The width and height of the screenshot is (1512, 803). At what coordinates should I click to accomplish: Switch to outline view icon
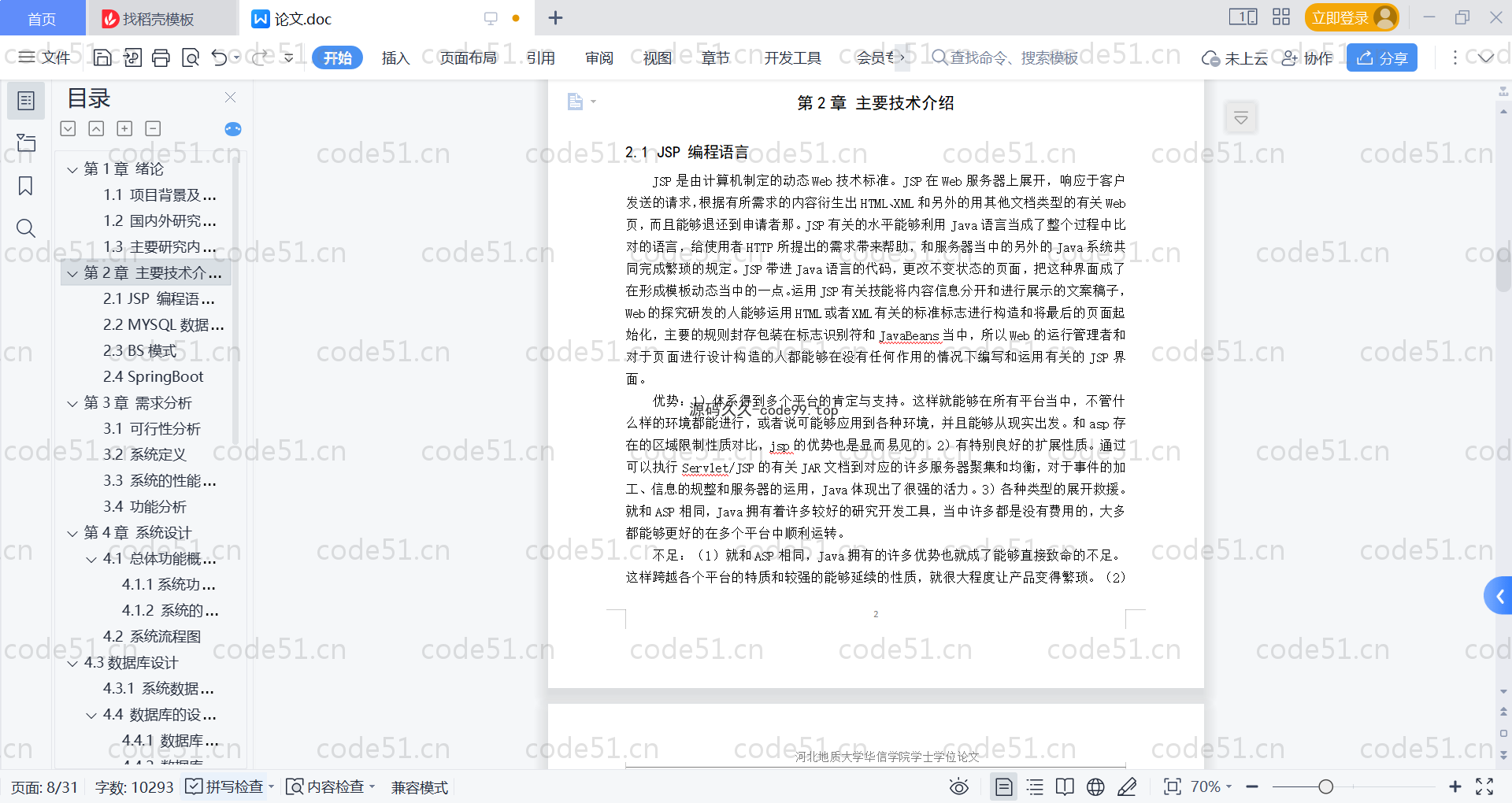(1035, 786)
